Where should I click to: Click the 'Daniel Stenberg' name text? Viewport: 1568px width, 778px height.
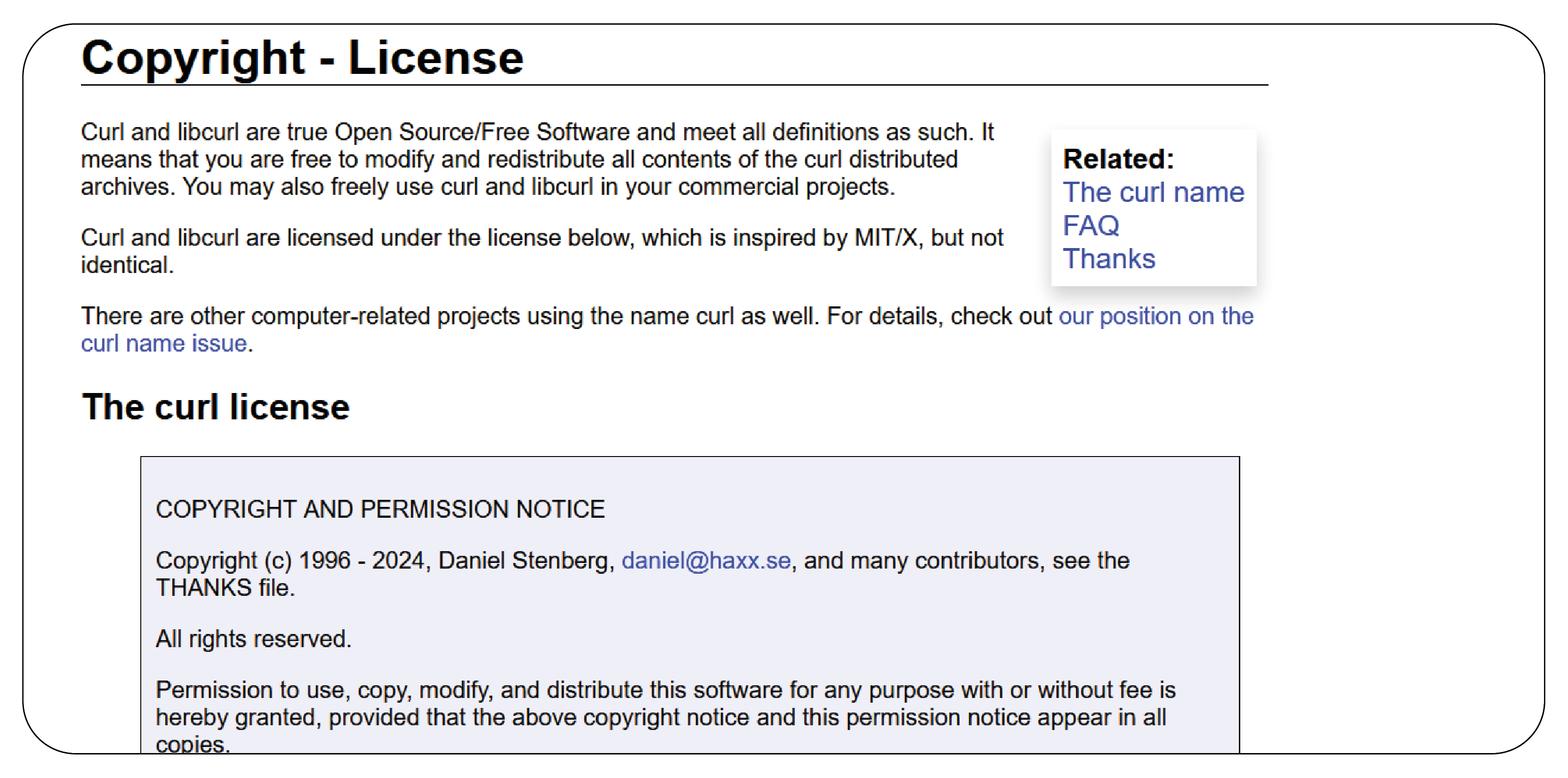tap(524, 560)
